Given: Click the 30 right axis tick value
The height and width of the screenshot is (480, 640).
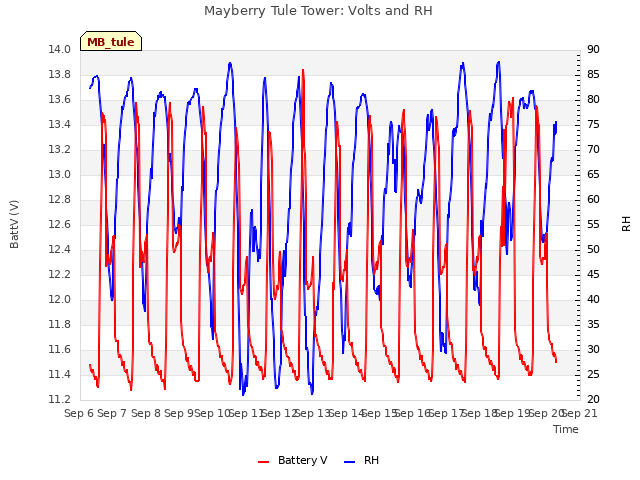Looking at the screenshot, I should (593, 349).
